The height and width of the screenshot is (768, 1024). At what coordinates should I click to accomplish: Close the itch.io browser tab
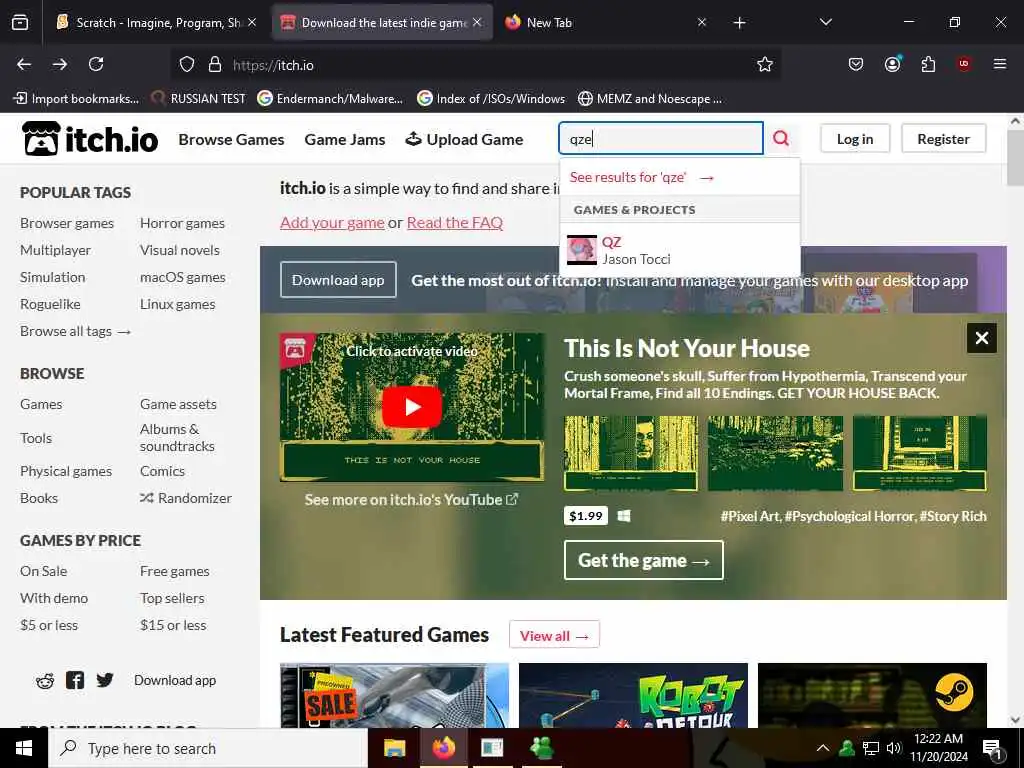[477, 22]
